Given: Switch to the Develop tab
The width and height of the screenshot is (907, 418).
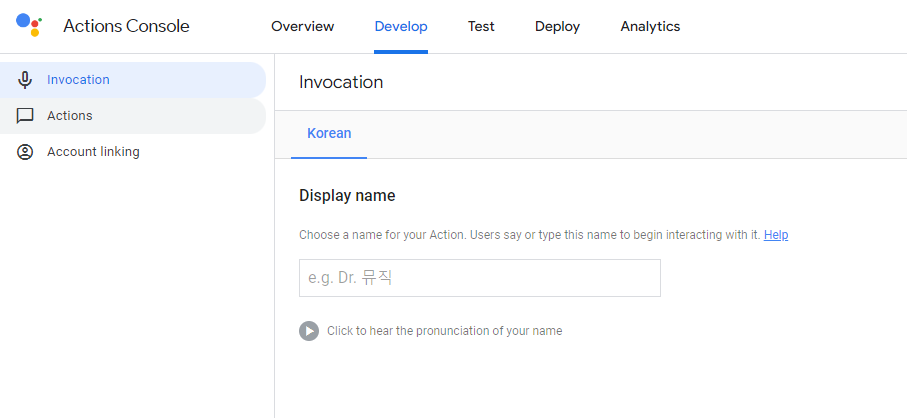Looking at the screenshot, I should click(401, 27).
